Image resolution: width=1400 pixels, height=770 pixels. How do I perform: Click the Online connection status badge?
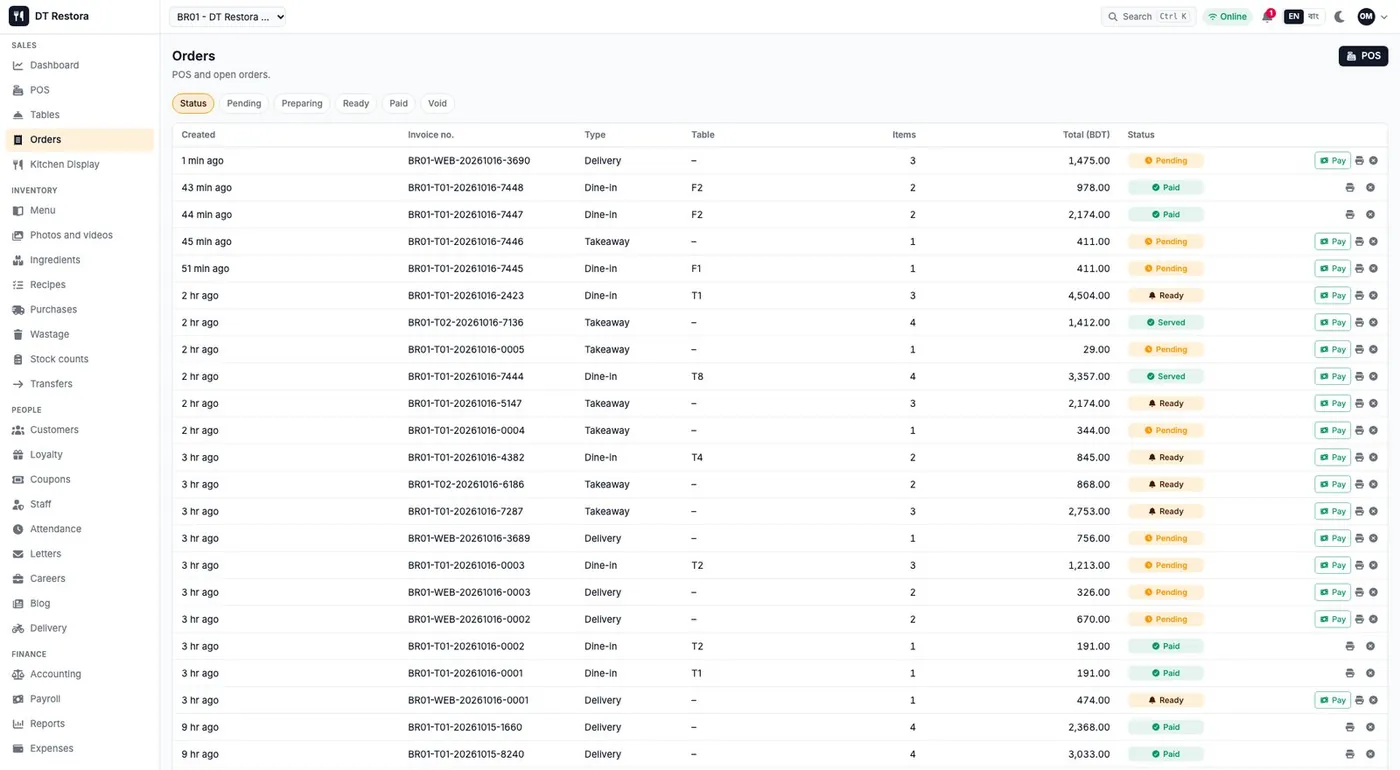pos(1227,17)
